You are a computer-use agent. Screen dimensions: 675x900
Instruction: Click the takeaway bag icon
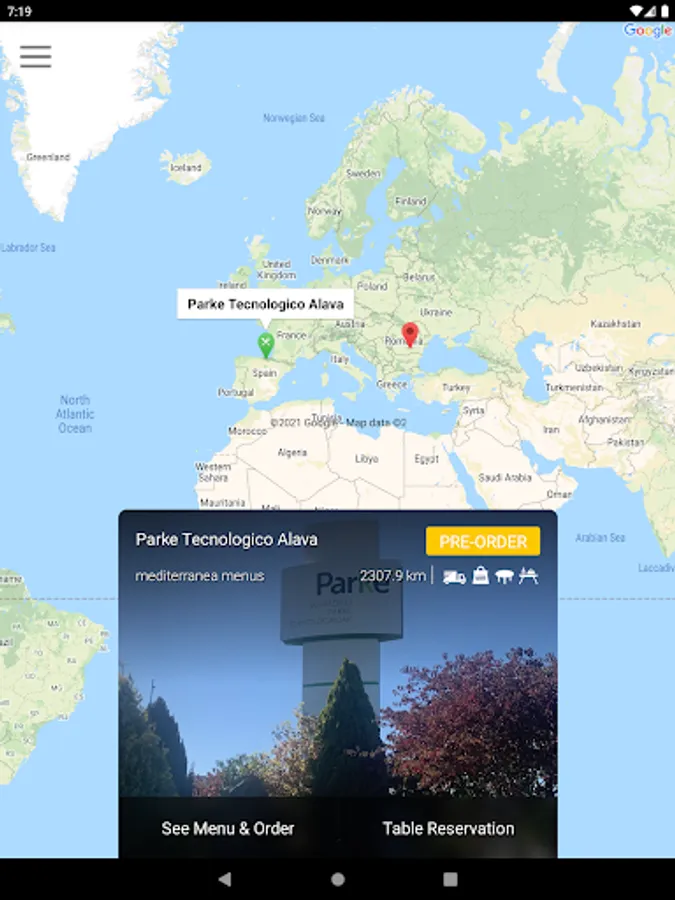coord(480,576)
